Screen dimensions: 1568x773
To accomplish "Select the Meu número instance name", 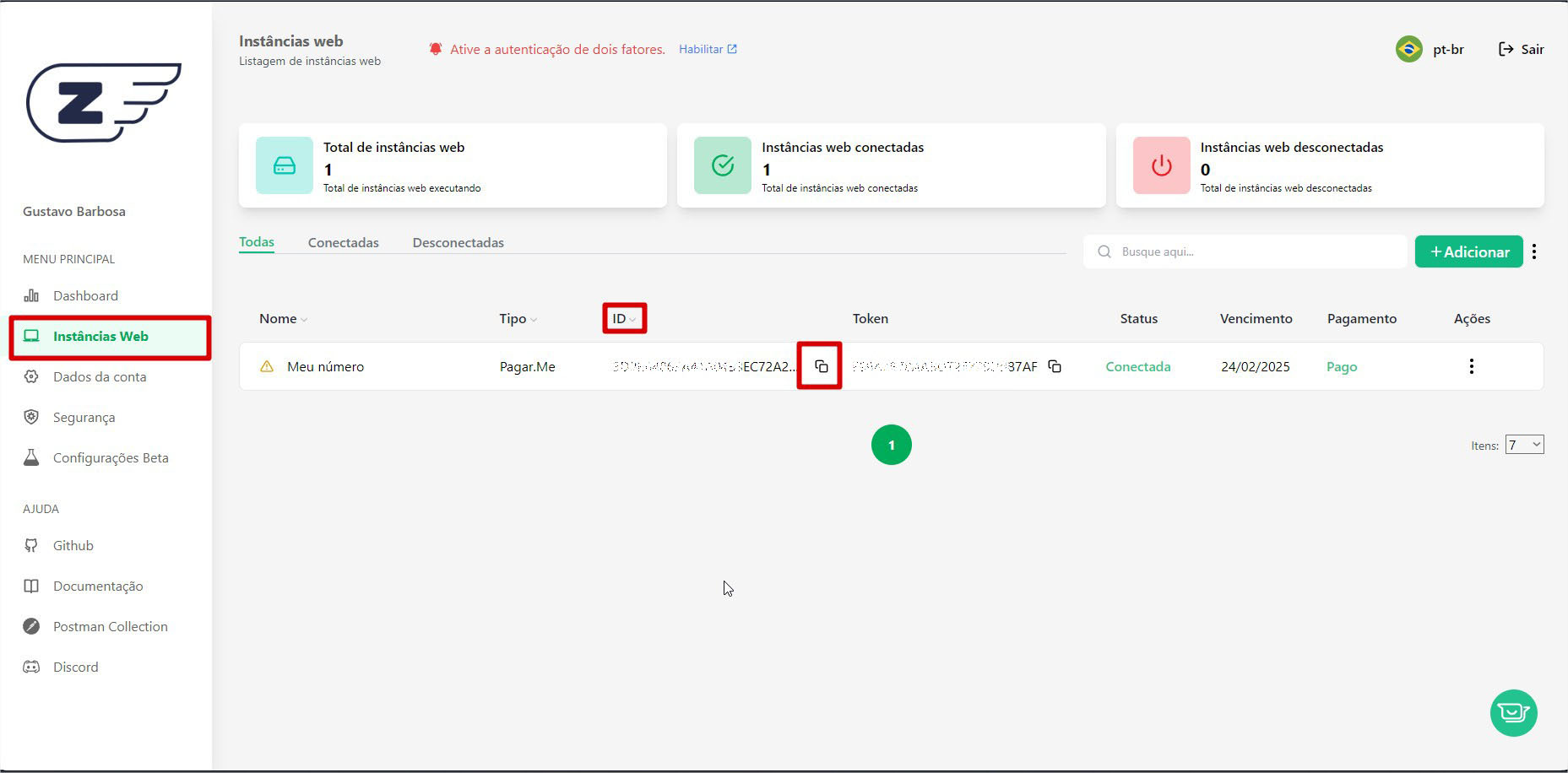I will (x=326, y=366).
